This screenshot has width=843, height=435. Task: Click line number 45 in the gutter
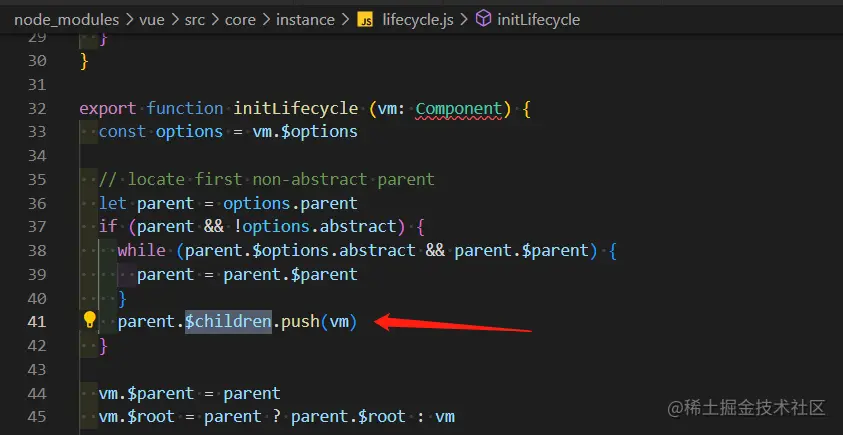[37, 416]
